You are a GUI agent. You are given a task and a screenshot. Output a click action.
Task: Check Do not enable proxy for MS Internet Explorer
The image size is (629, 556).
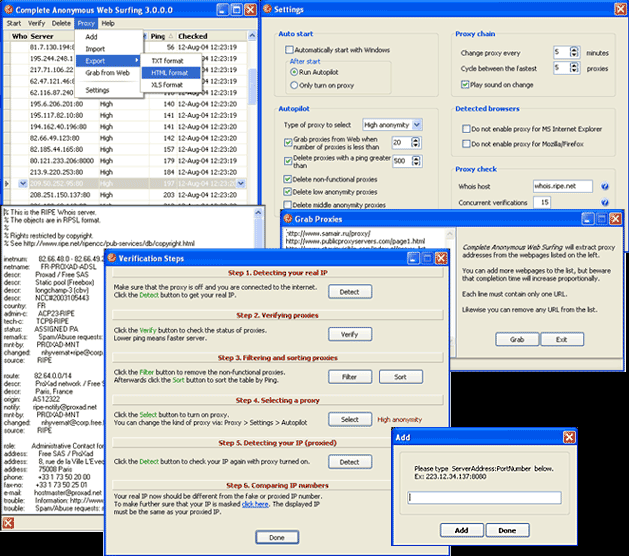click(466, 129)
